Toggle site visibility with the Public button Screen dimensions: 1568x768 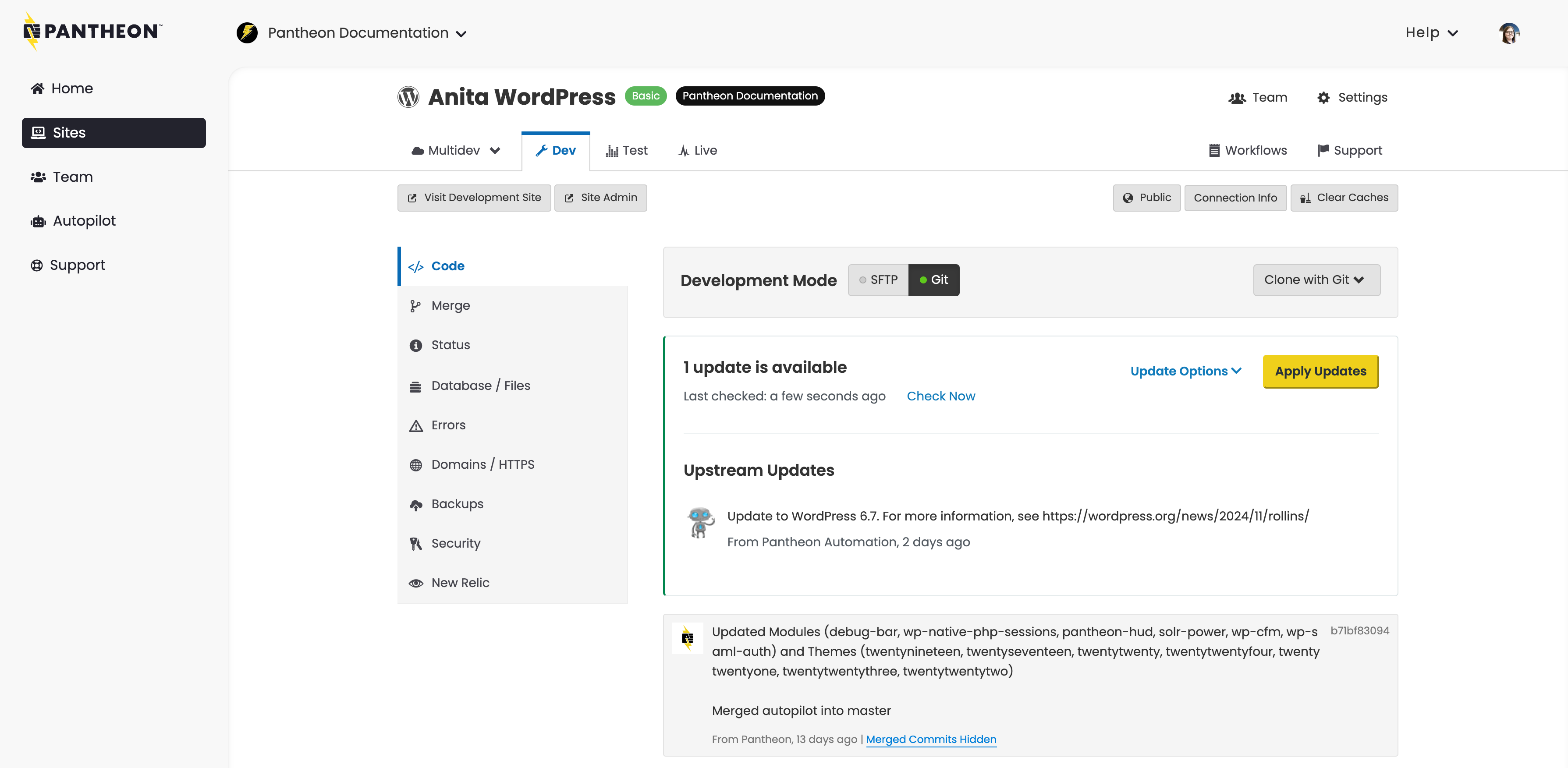point(1147,197)
